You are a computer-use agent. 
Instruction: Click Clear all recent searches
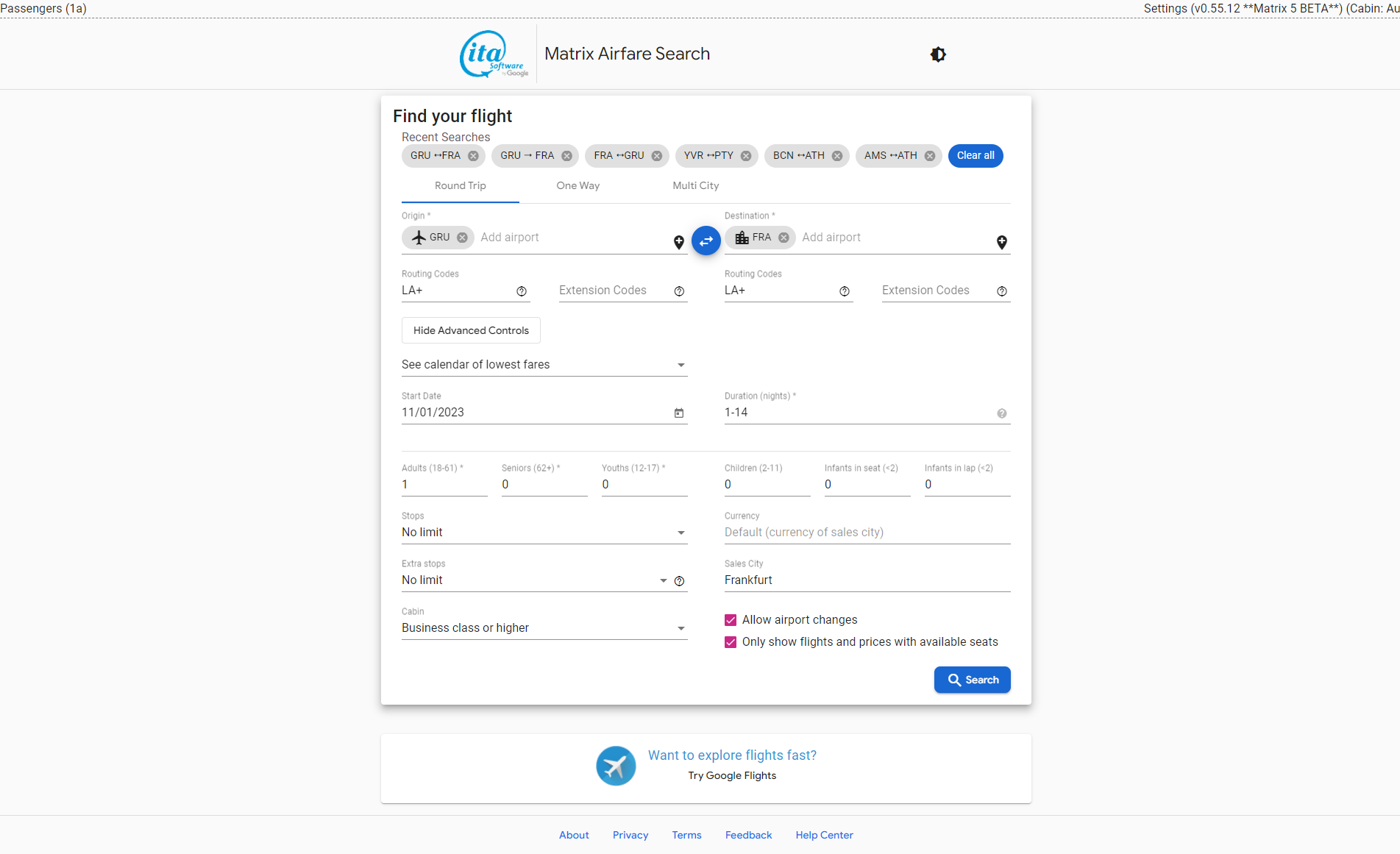975,156
